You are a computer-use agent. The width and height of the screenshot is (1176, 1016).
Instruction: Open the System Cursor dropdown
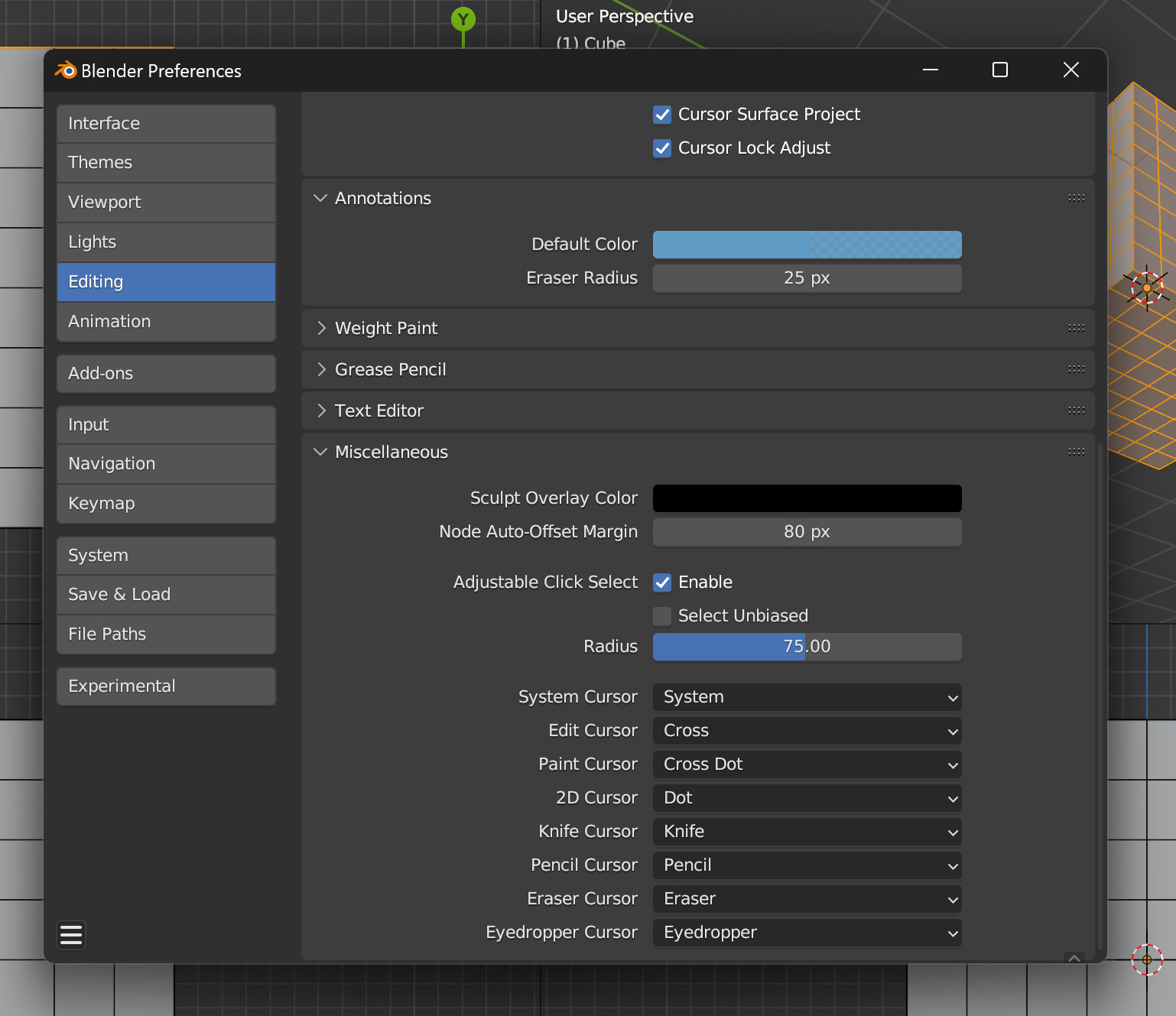(807, 697)
